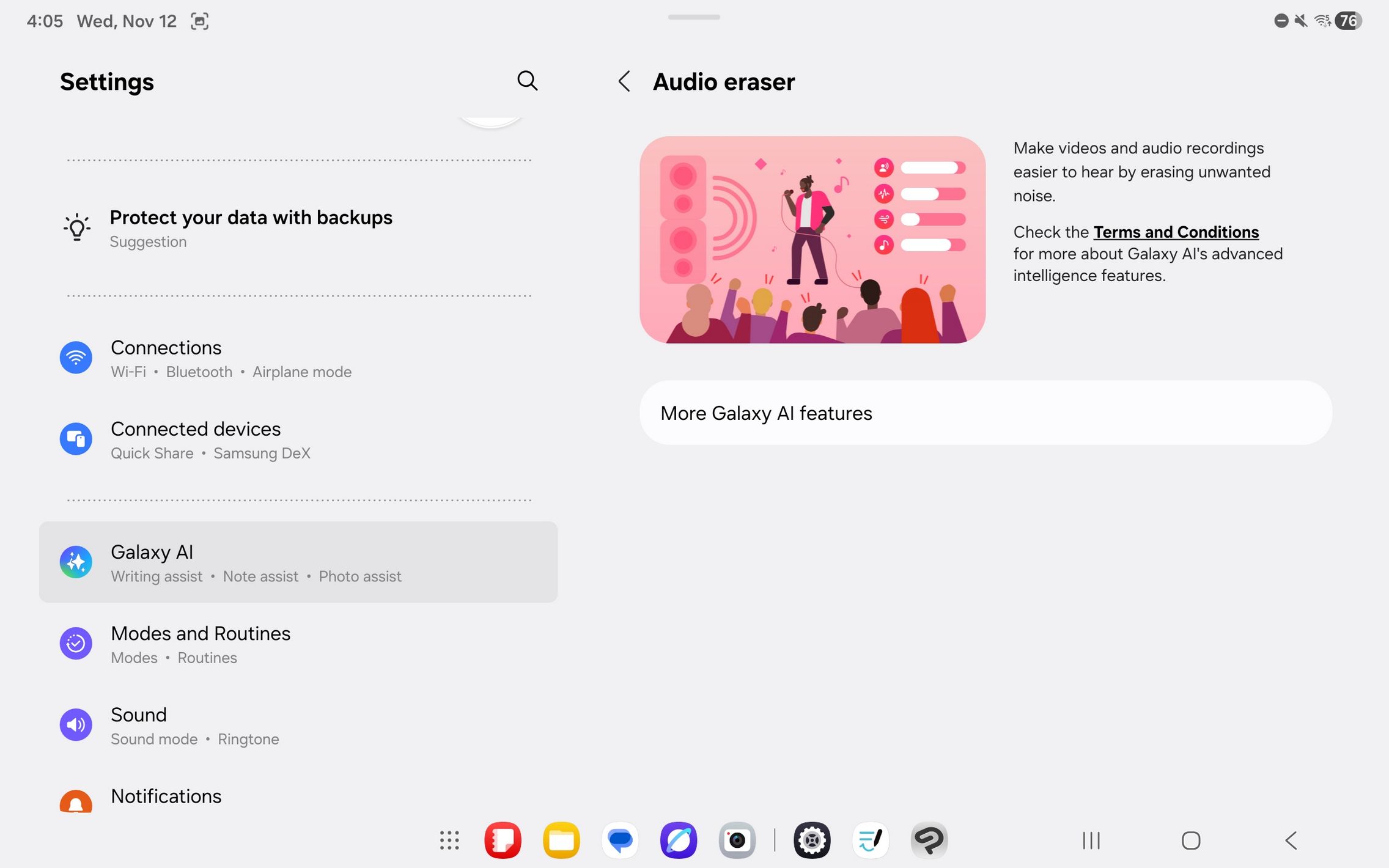Tap the Connected devices icon
The height and width of the screenshot is (868, 1389).
pyautogui.click(x=76, y=439)
